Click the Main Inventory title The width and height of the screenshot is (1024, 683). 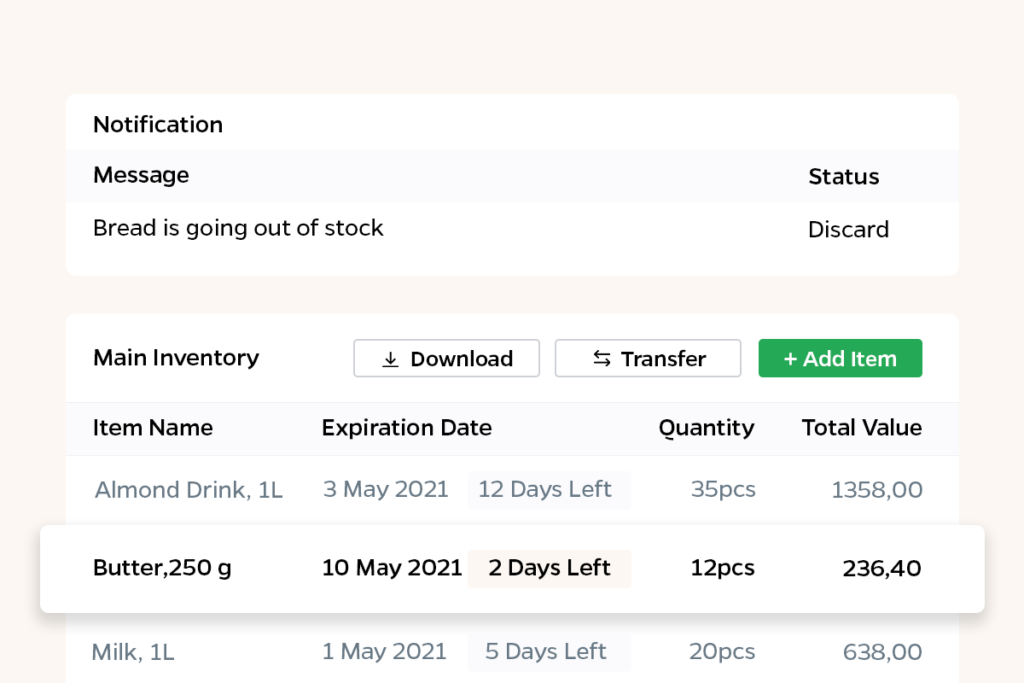point(176,358)
